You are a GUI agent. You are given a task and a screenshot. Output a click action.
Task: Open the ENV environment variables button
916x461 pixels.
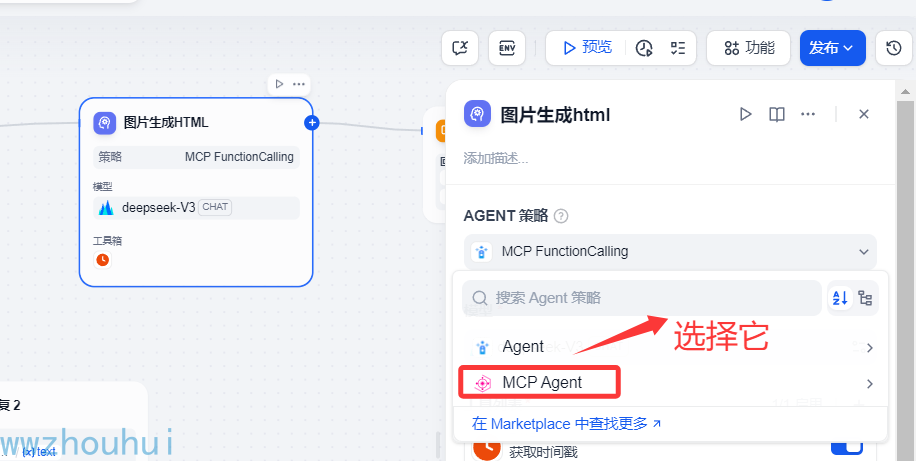[506, 48]
